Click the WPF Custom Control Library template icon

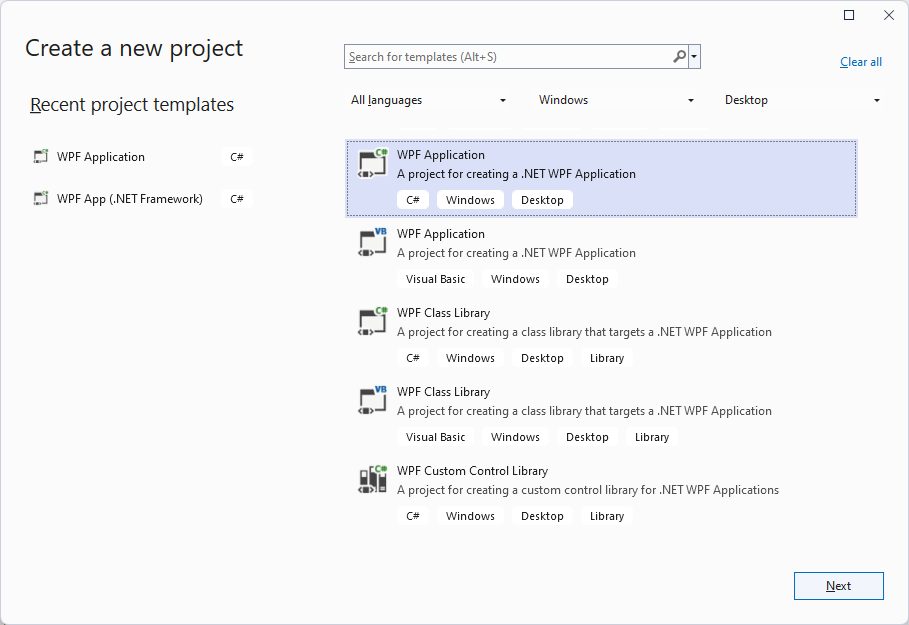coord(371,478)
